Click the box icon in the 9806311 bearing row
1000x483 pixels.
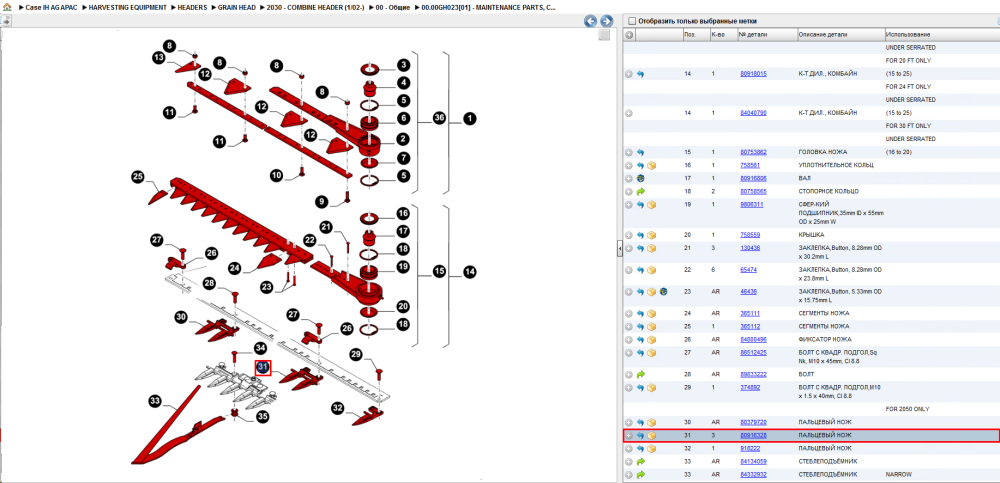(652, 205)
